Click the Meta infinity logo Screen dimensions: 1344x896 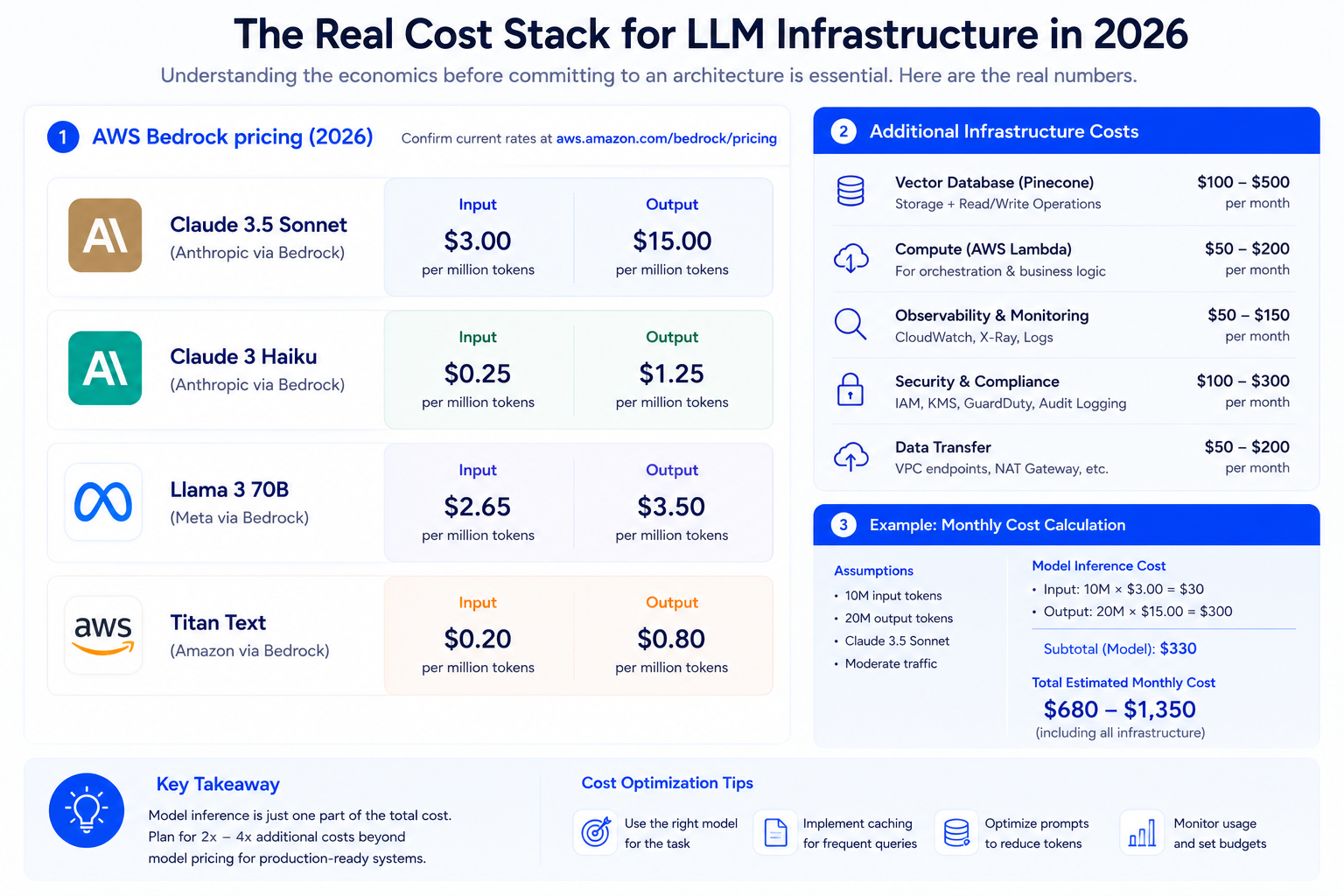103,502
